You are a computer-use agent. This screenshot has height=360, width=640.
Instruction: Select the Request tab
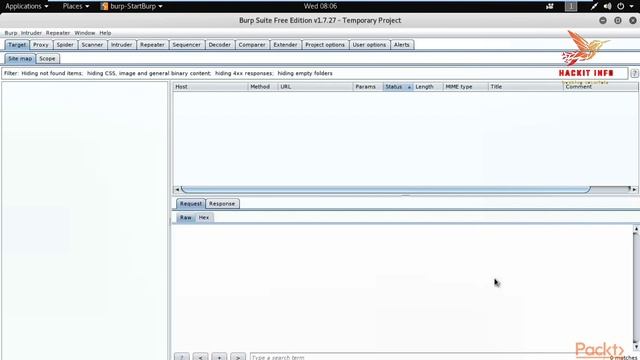coord(191,204)
